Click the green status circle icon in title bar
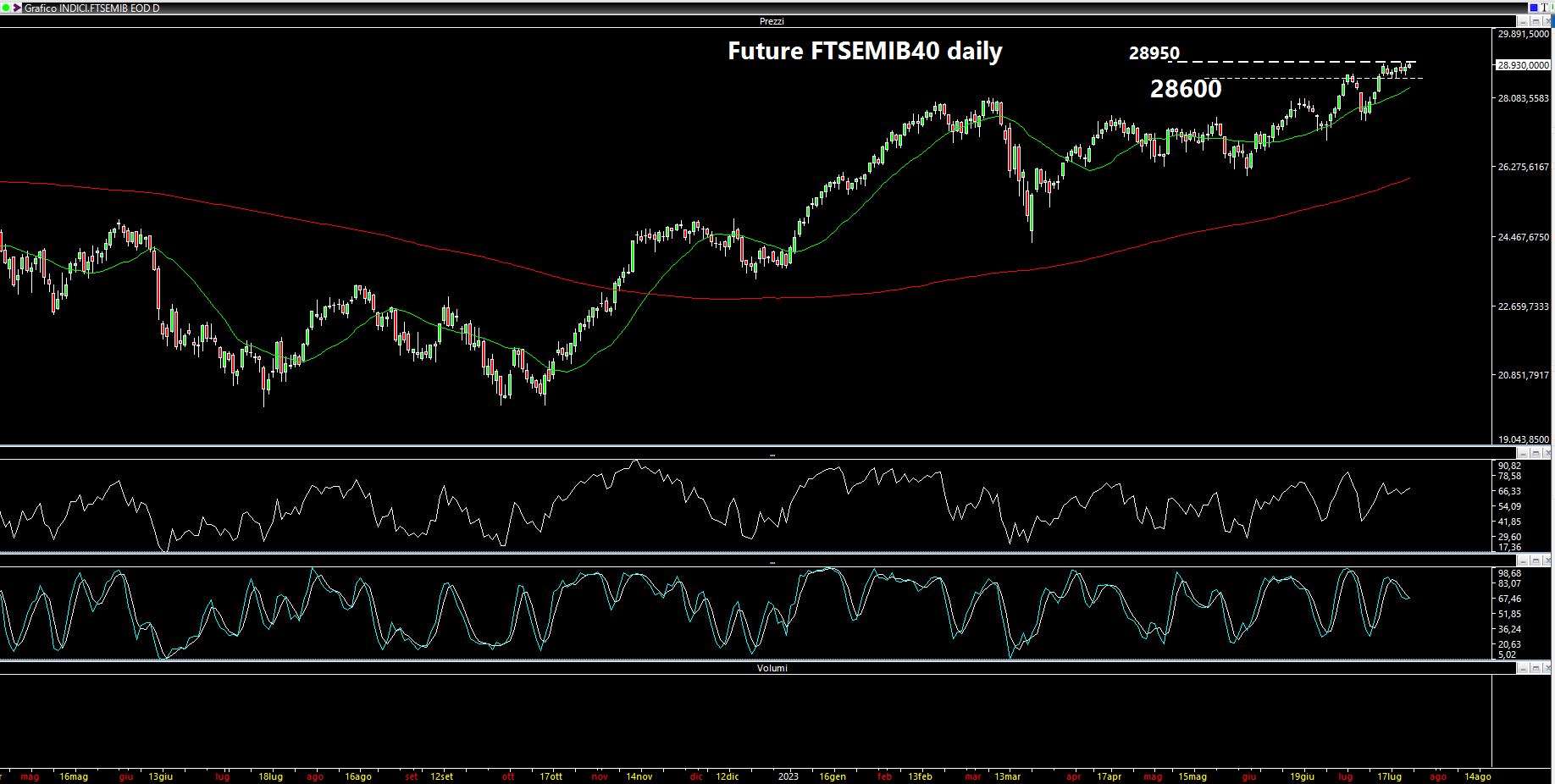 (5, 8)
